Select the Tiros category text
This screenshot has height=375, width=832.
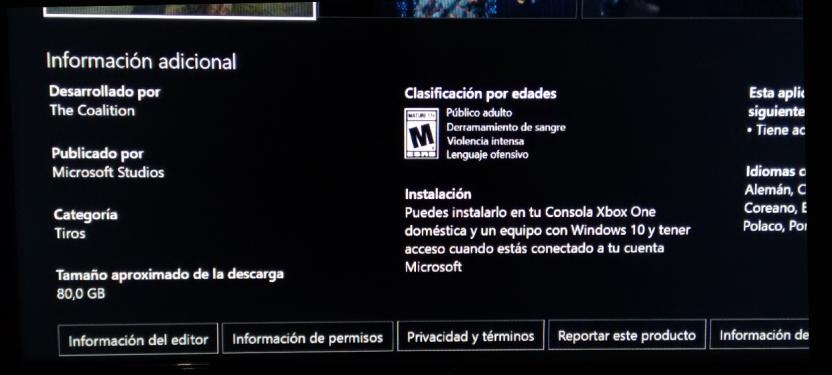(x=70, y=233)
